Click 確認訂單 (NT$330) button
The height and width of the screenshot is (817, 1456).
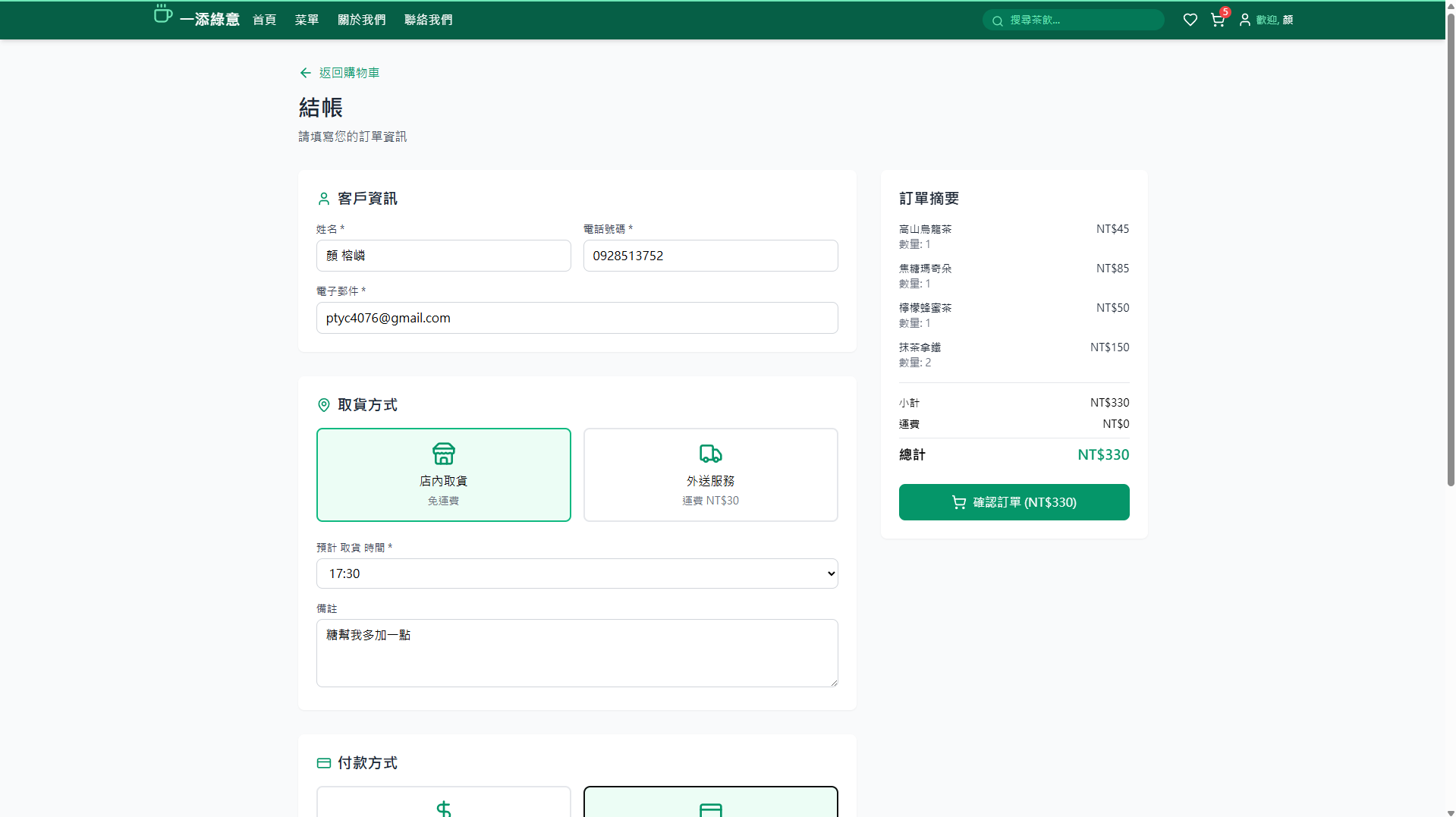tap(1014, 502)
